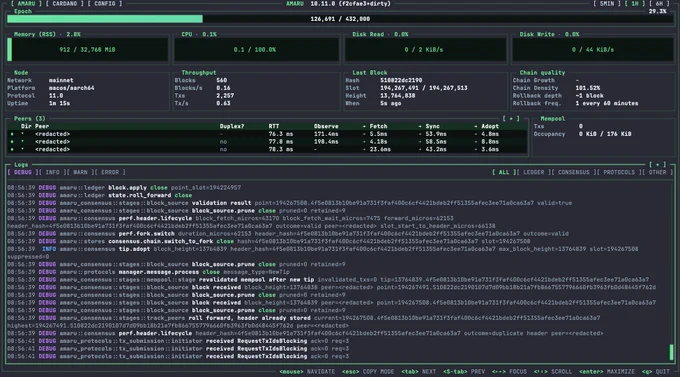Click the CPU usage gauge
This screenshot has height=377, width=680.
256,49
